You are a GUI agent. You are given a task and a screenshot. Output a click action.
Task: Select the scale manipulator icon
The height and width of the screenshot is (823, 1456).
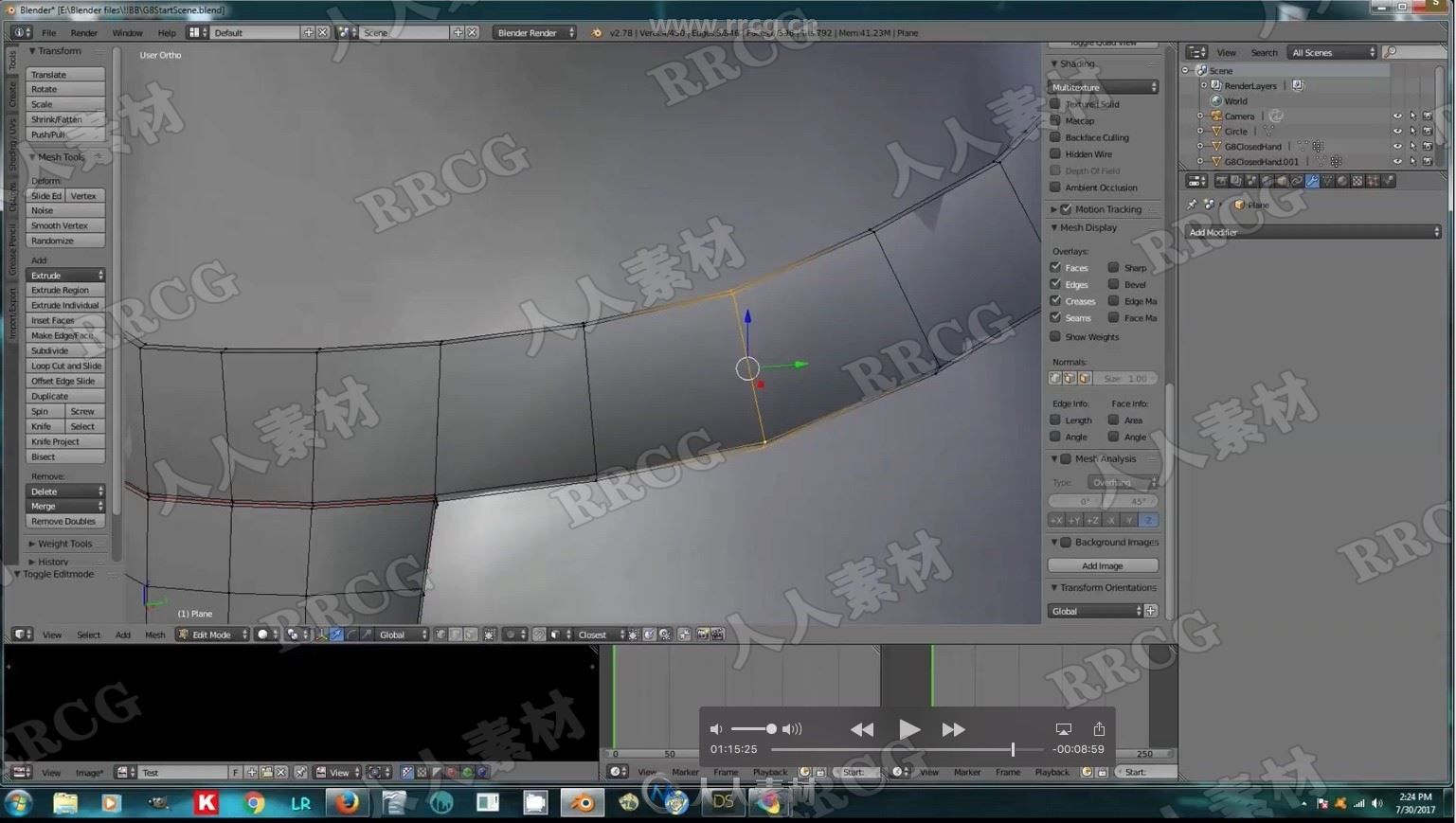tap(367, 635)
